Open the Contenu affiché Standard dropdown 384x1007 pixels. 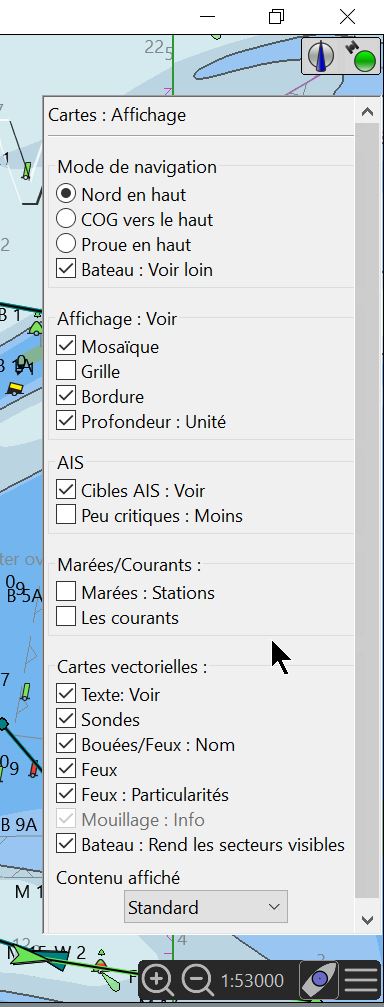(x=205, y=907)
